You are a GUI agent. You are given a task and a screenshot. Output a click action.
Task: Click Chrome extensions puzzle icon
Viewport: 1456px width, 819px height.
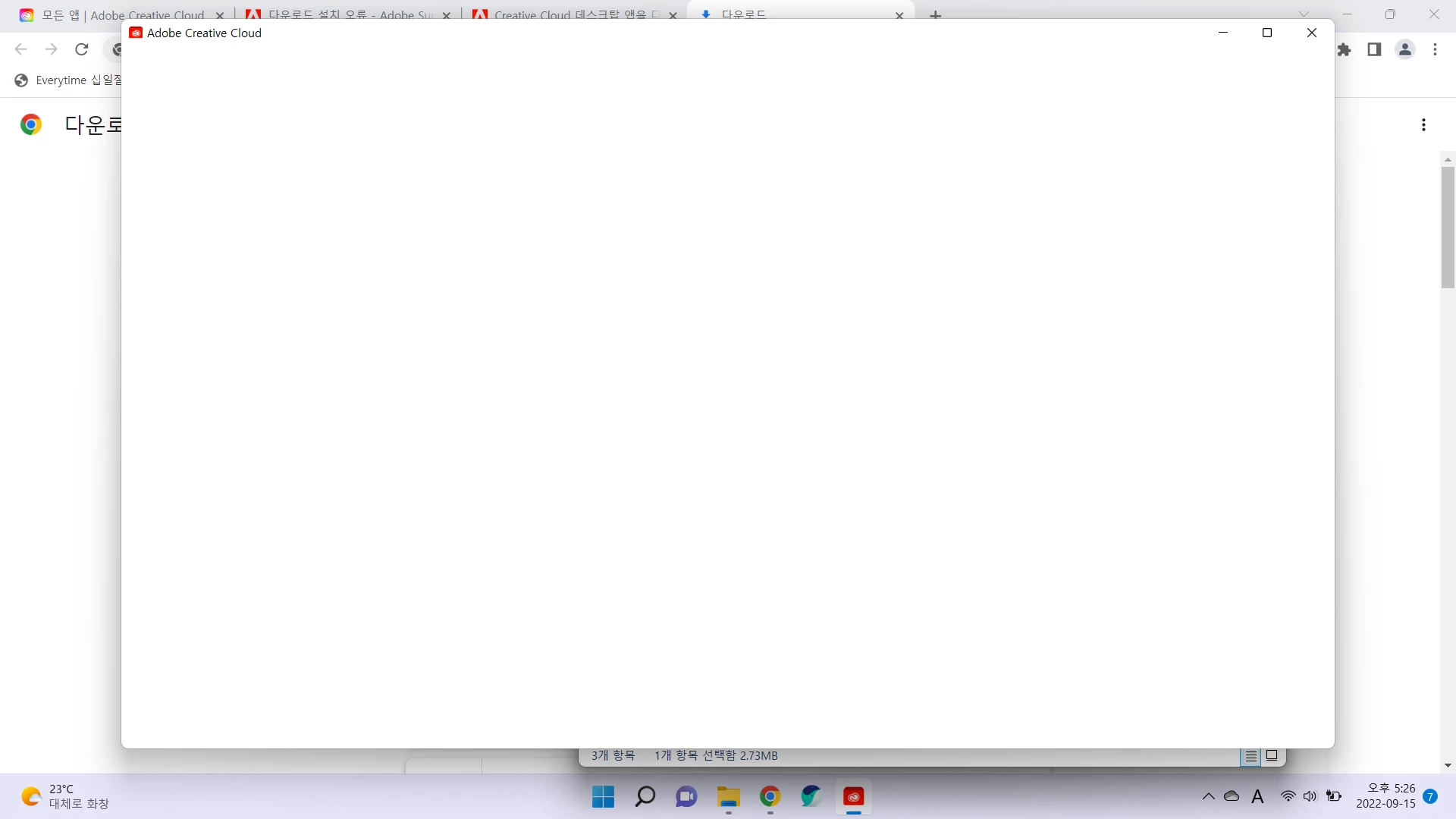(1345, 50)
